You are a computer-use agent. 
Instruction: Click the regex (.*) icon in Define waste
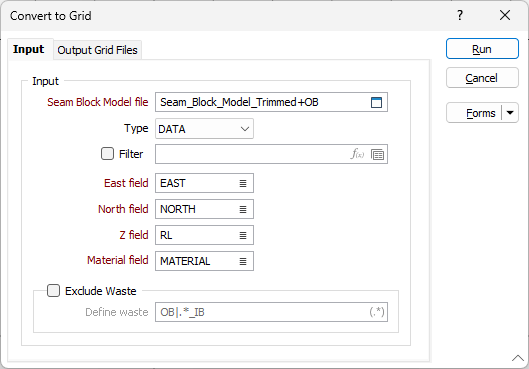click(377, 312)
